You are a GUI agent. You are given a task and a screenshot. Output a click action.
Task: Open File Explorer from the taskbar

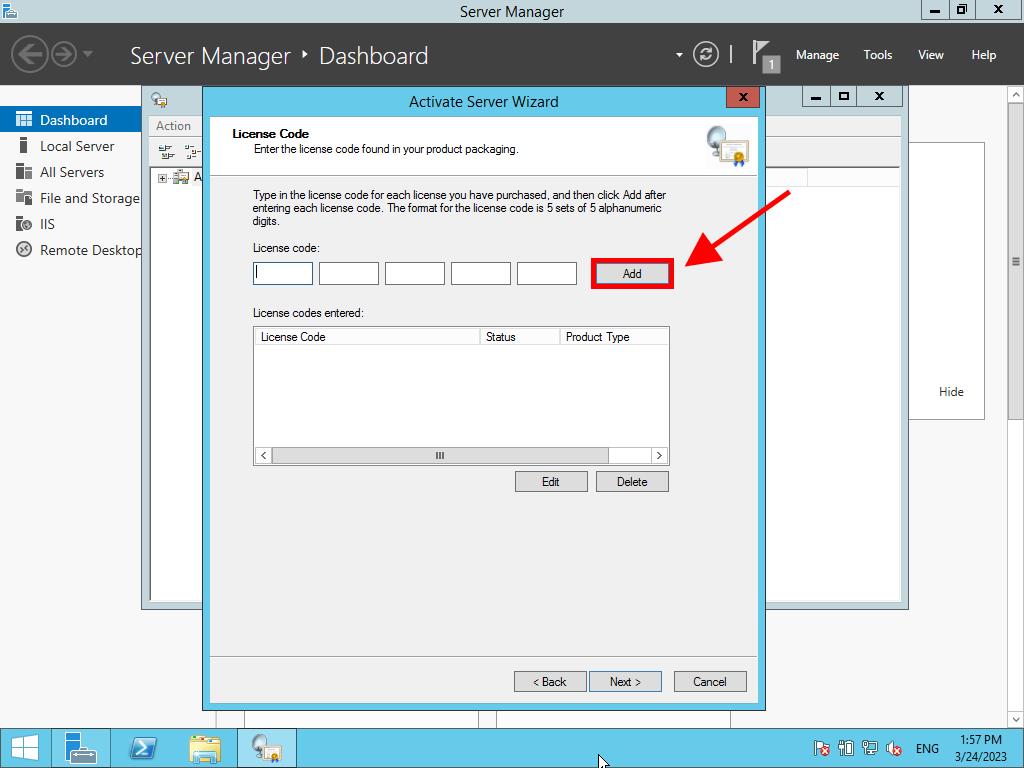205,748
